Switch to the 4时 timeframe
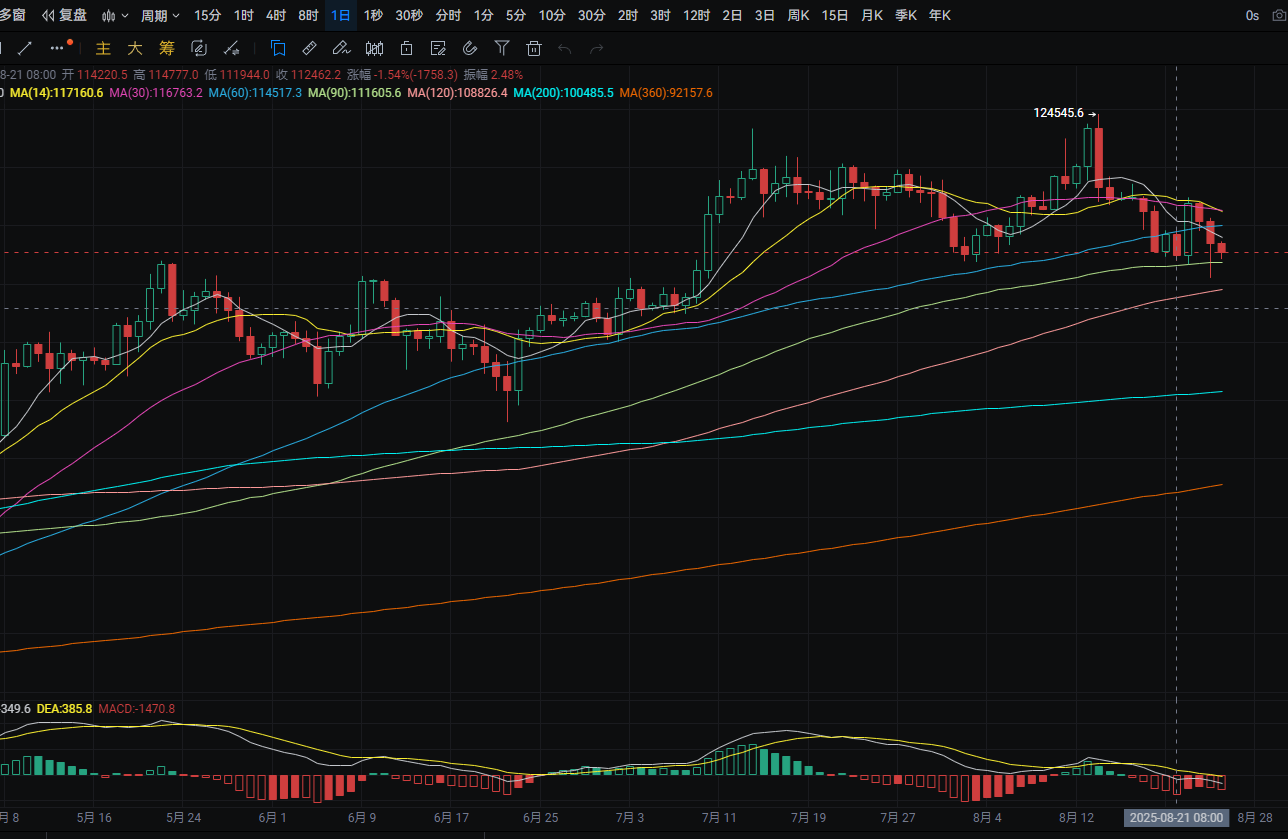The height and width of the screenshot is (839, 1288). click(276, 15)
